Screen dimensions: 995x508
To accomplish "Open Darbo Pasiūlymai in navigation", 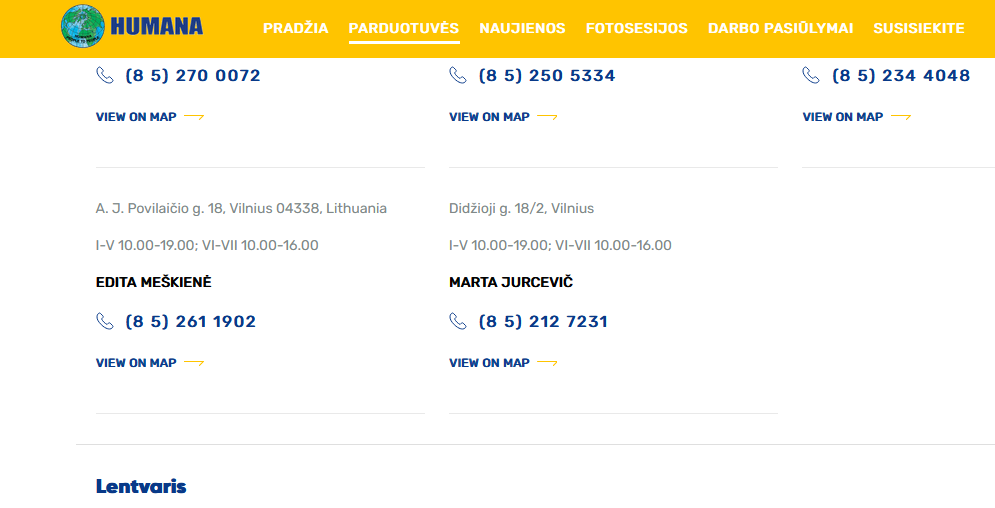I will click(x=780, y=28).
